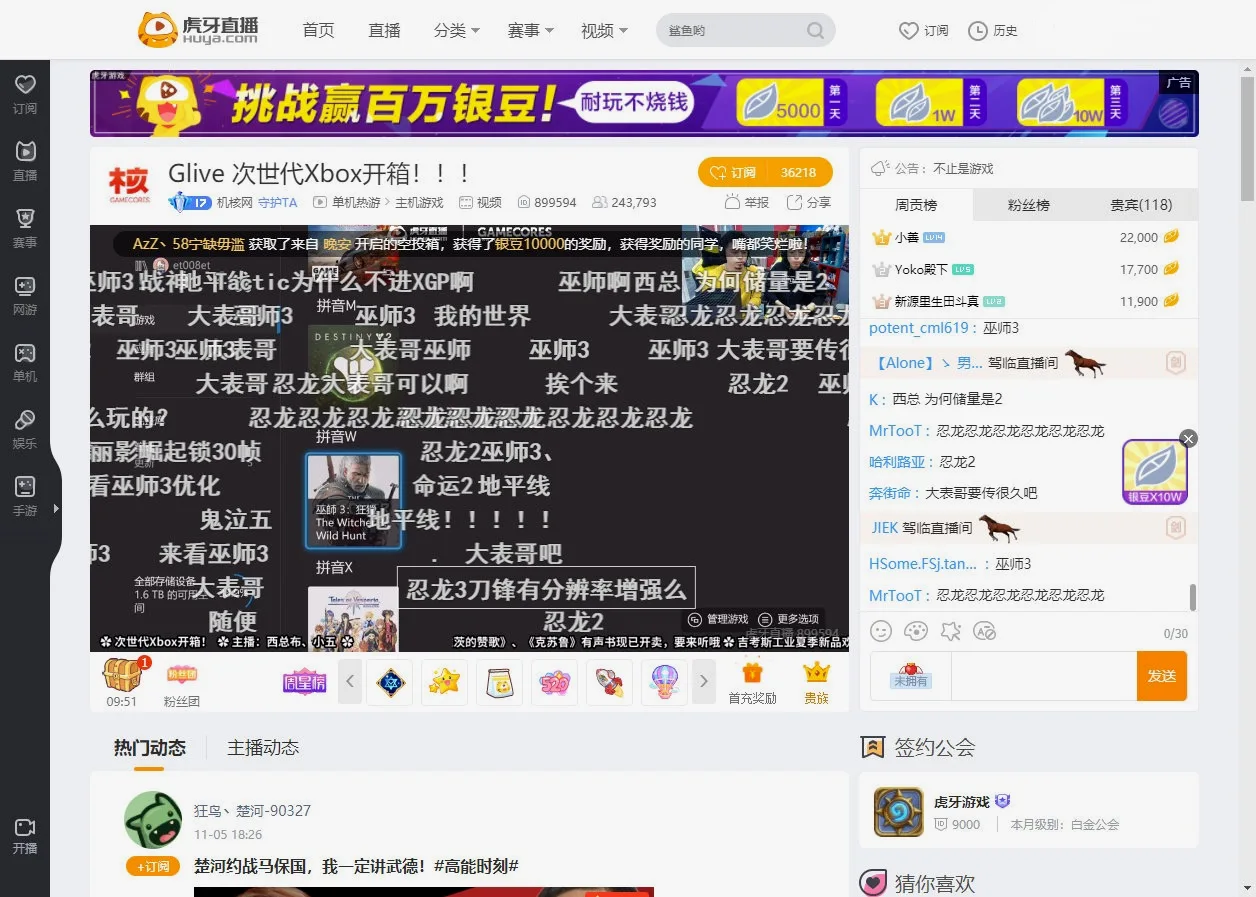Switch to the 粉丝榜 tab
Viewport: 1256px width, 897px height.
[1028, 205]
